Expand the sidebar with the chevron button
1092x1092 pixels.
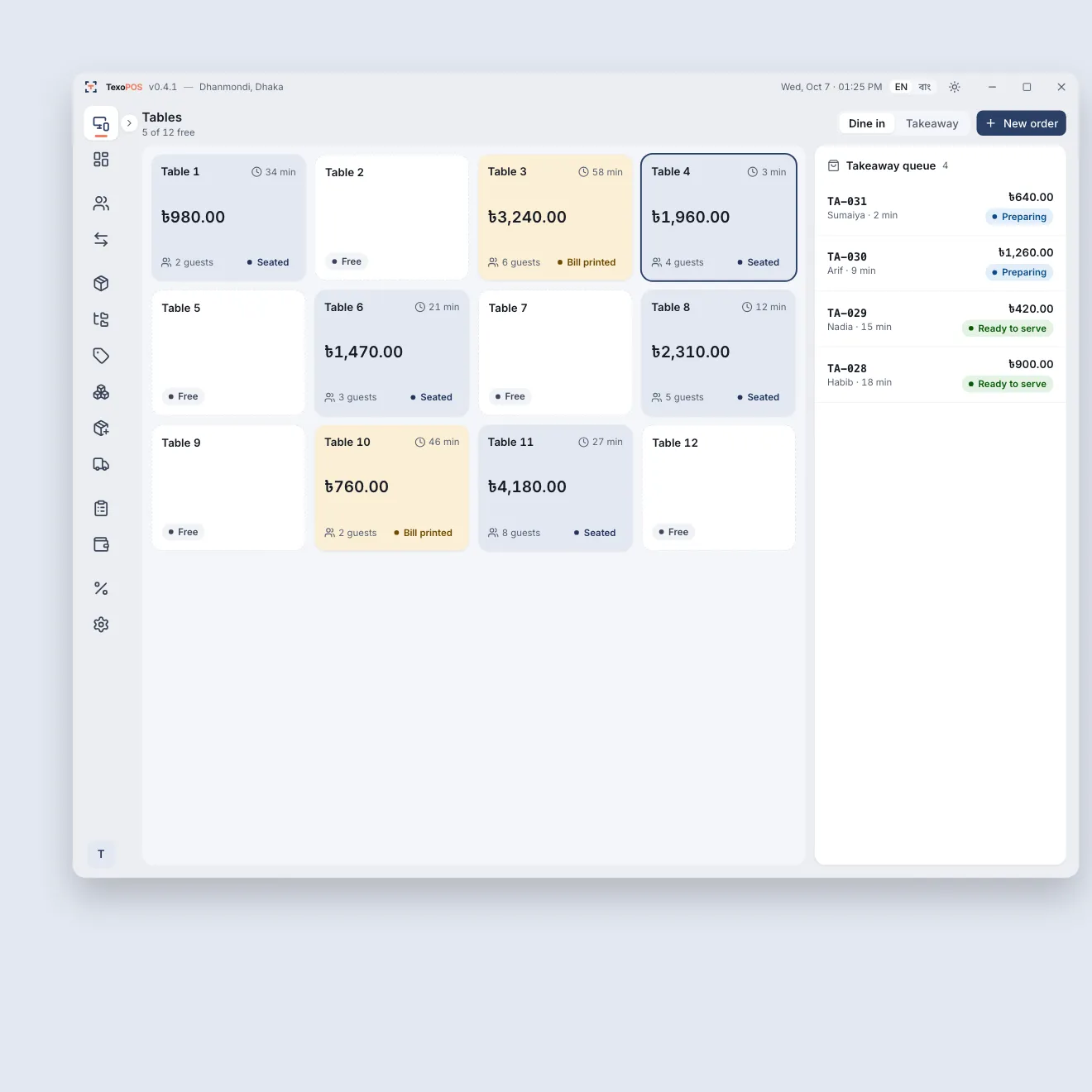coord(129,123)
